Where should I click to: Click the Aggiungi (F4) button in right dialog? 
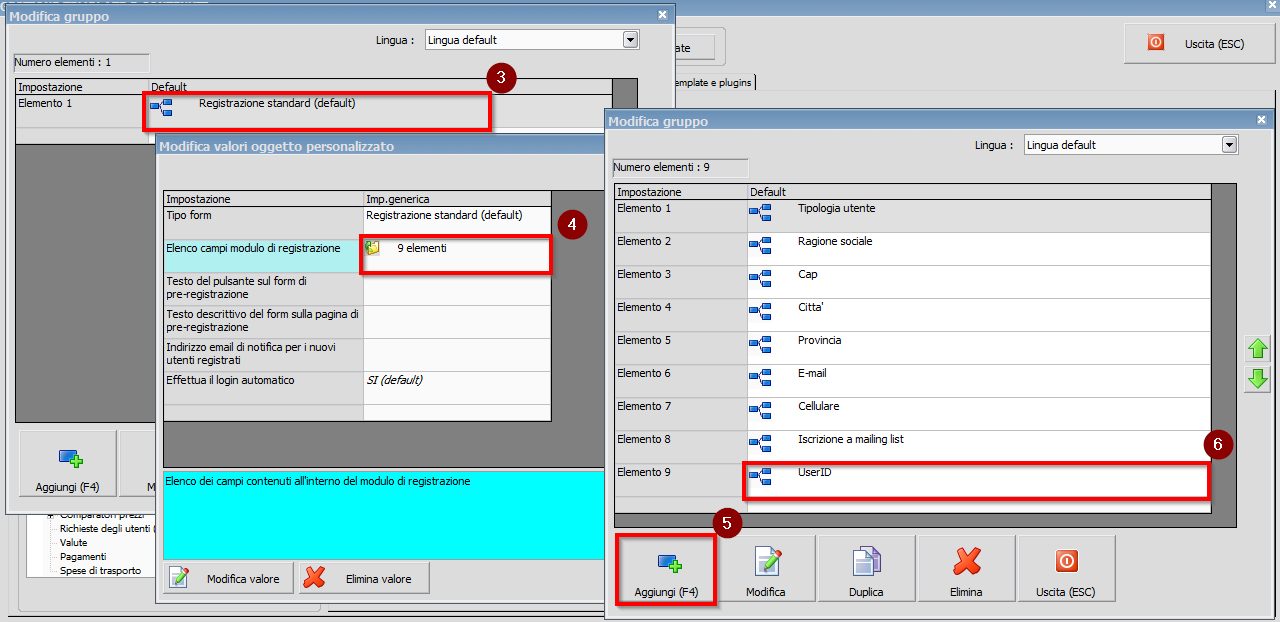tap(665, 570)
